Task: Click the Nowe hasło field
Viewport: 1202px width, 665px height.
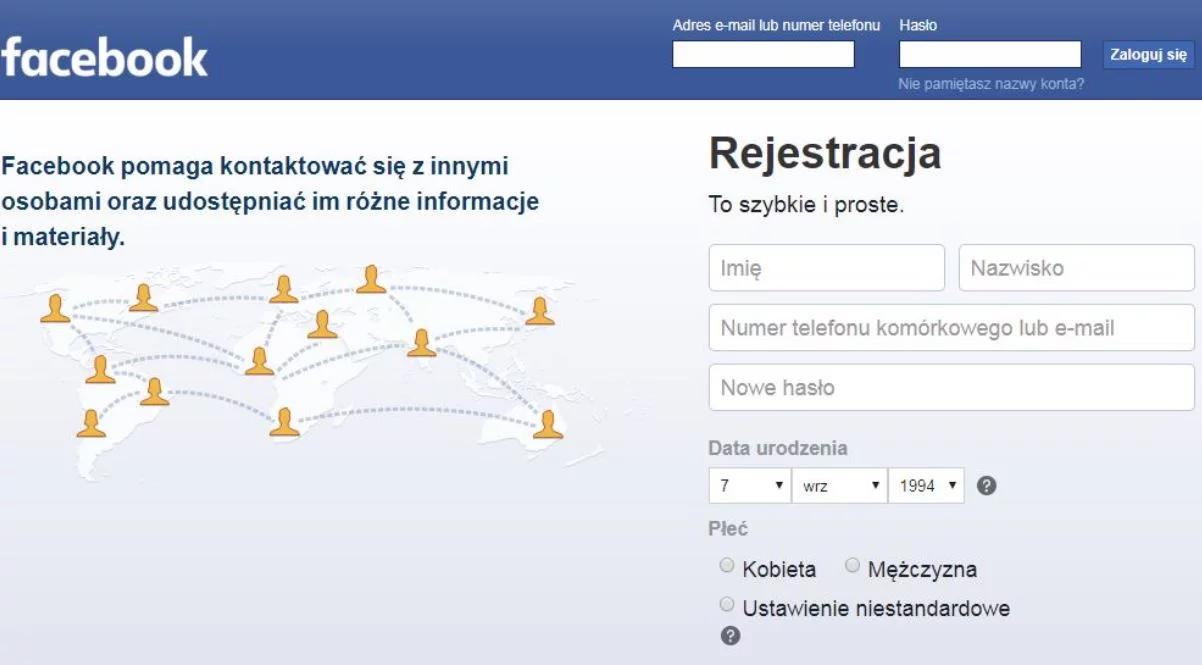Action: coord(952,388)
